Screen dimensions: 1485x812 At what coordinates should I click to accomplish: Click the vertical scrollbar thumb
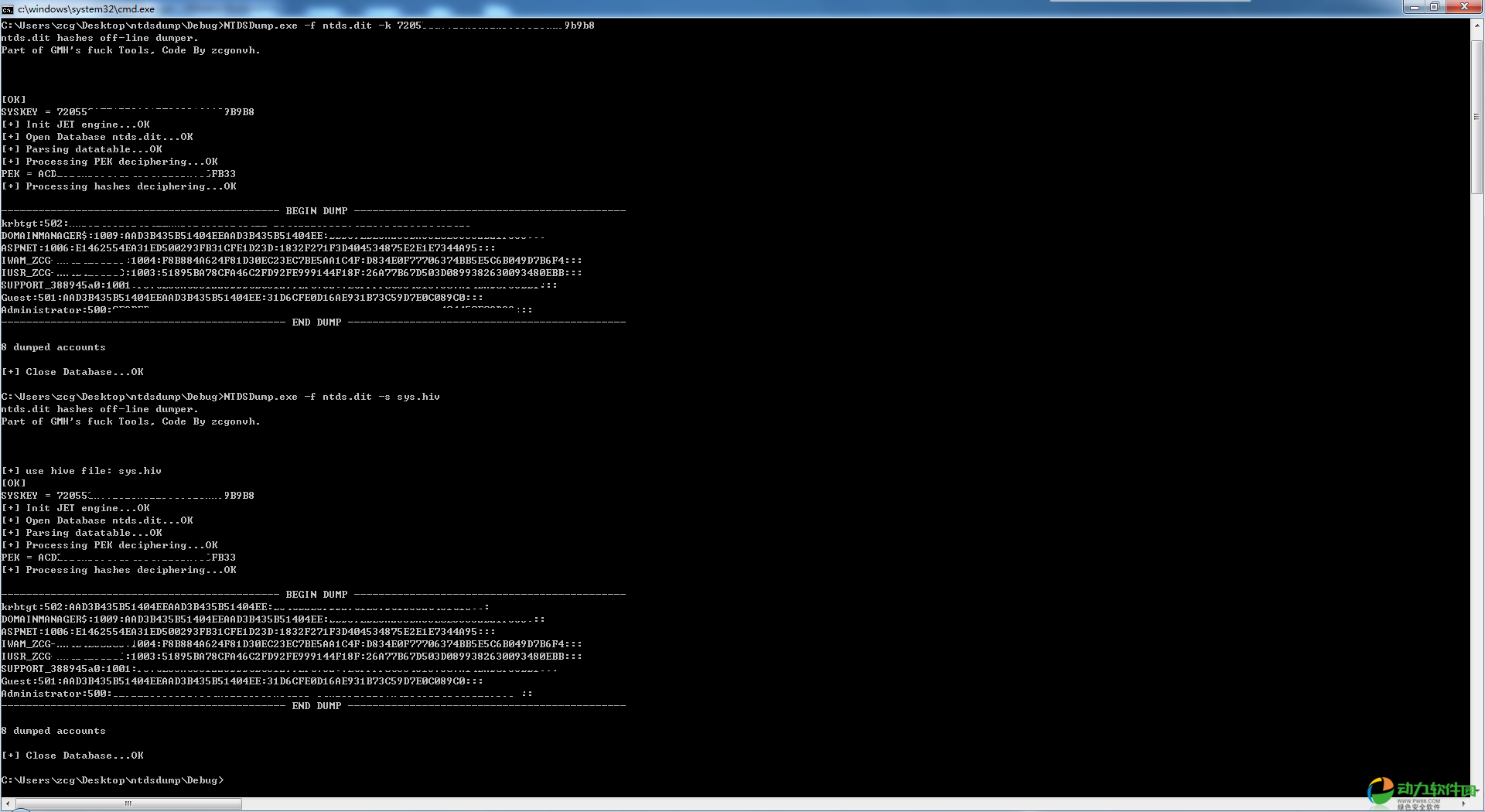click(x=1476, y=116)
